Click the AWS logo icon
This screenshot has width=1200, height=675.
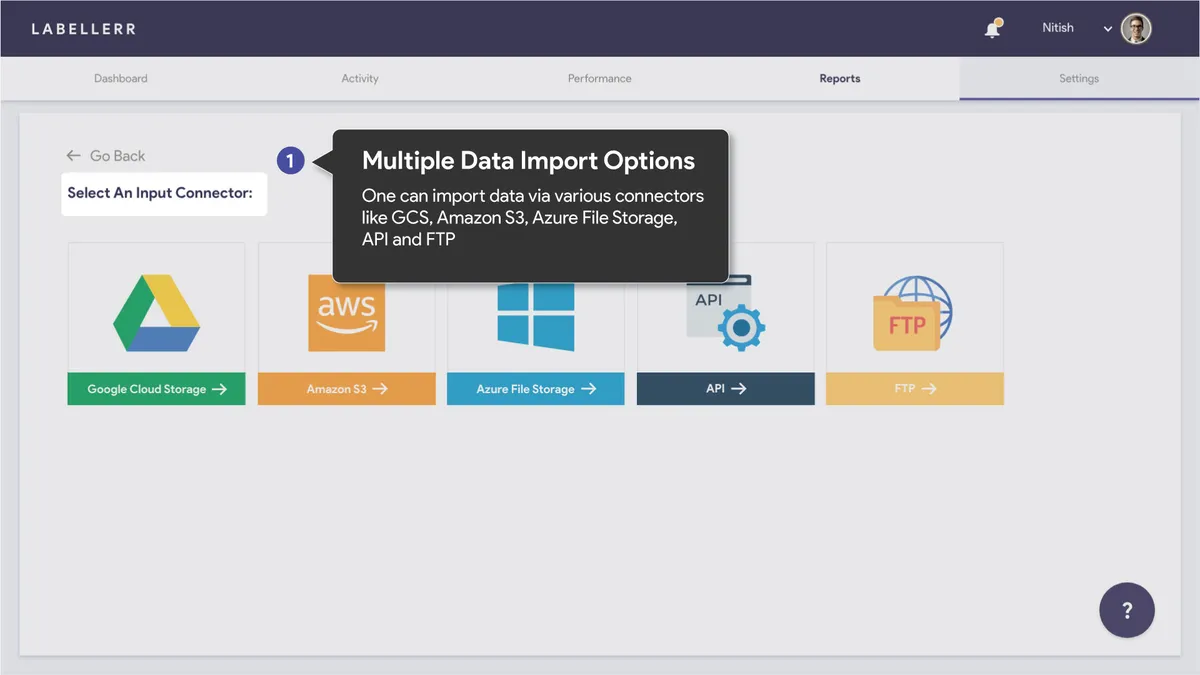click(x=346, y=312)
